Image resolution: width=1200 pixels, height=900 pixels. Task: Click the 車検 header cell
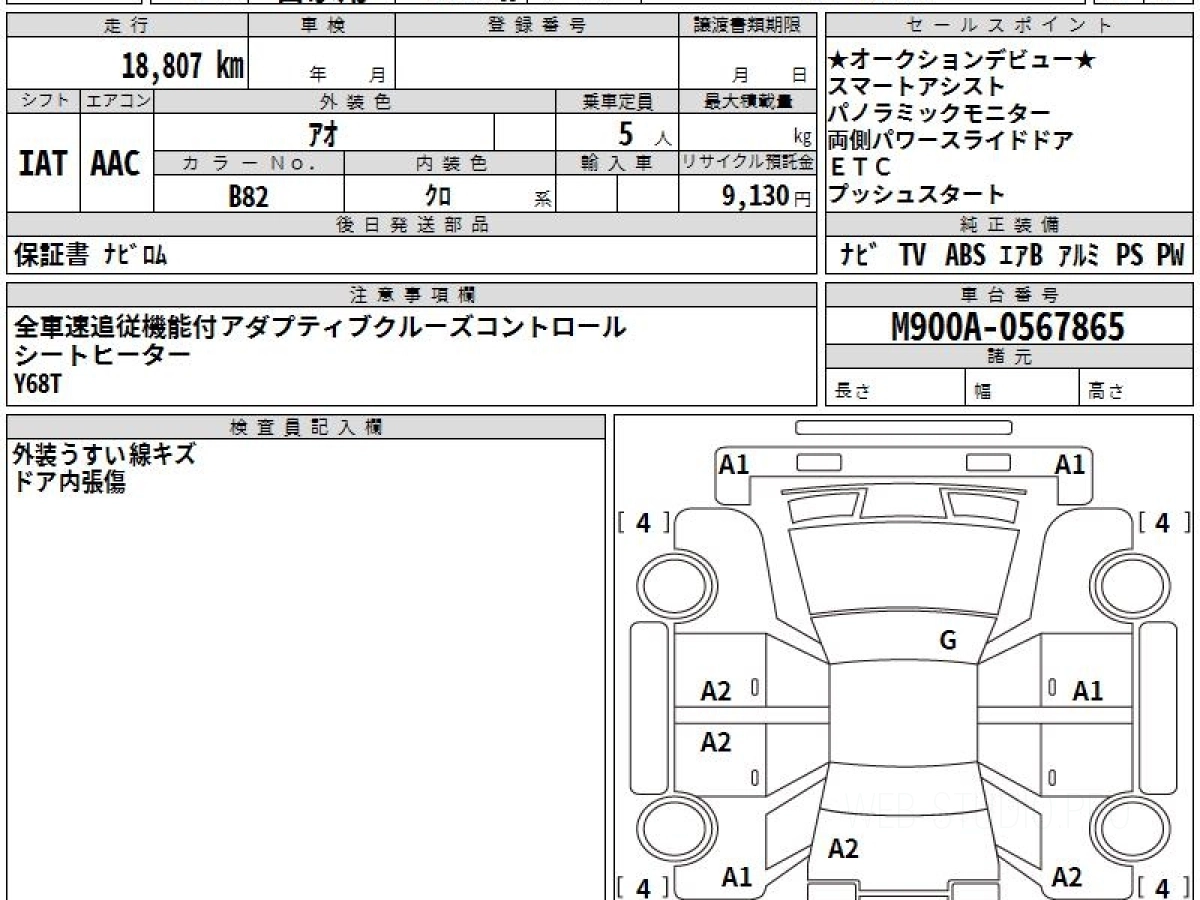click(x=321, y=26)
